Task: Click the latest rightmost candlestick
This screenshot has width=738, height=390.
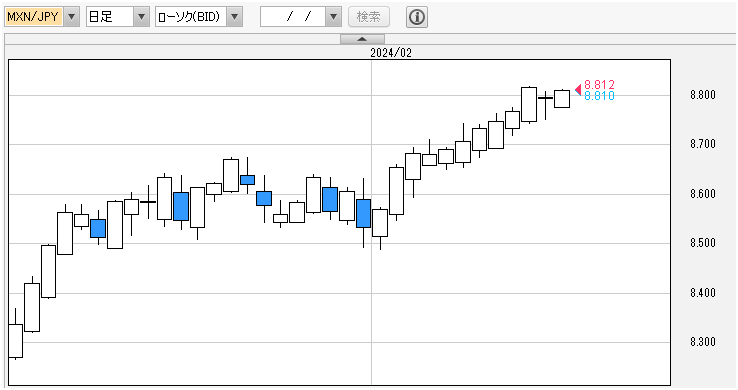Action: pyautogui.click(x=562, y=98)
